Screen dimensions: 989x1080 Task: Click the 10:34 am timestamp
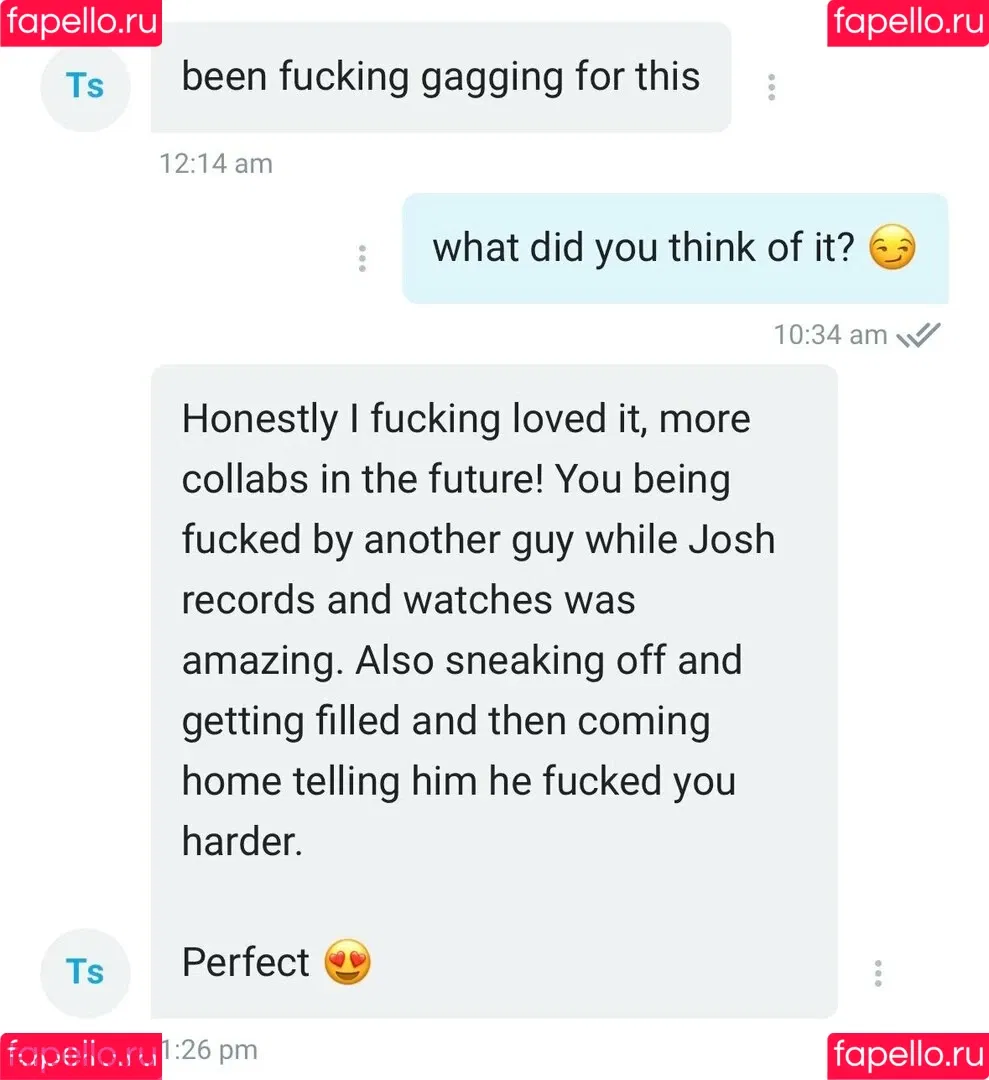[831, 335]
